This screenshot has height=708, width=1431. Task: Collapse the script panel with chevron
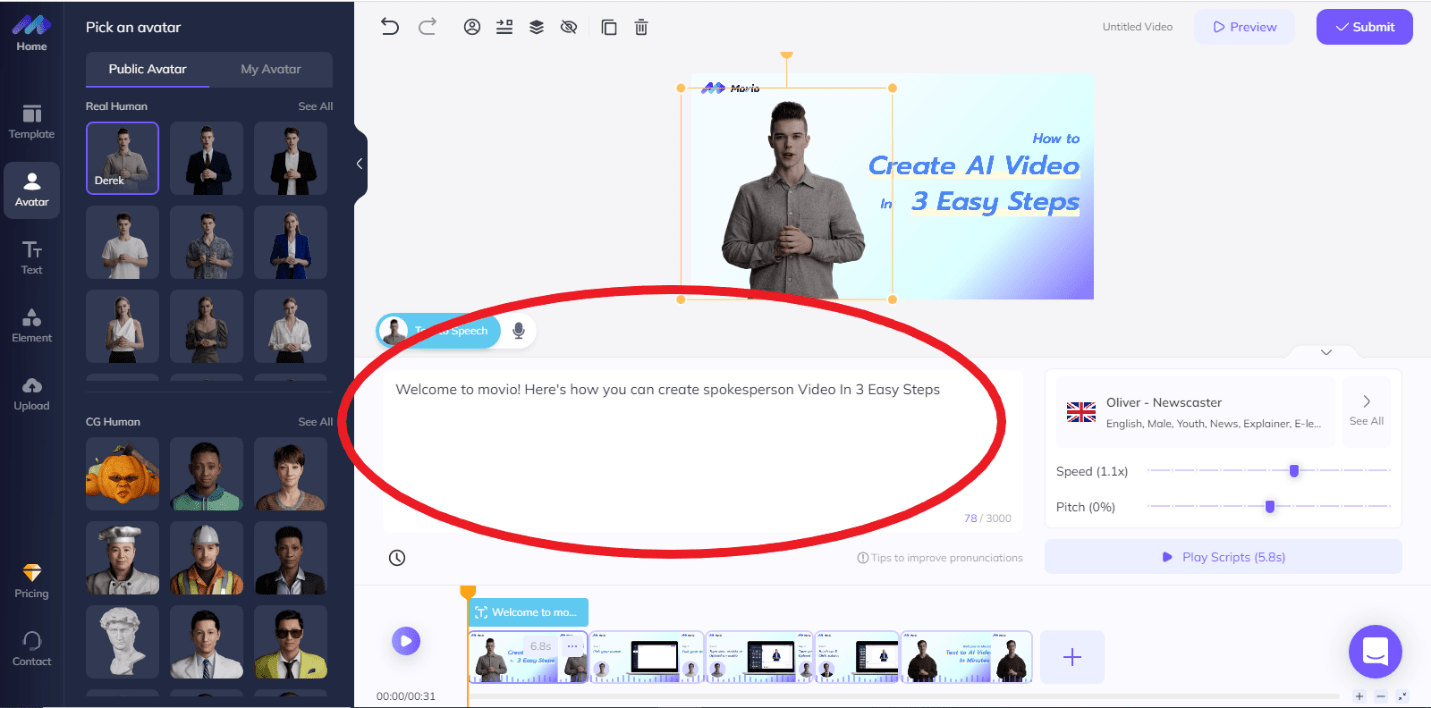pos(1326,352)
